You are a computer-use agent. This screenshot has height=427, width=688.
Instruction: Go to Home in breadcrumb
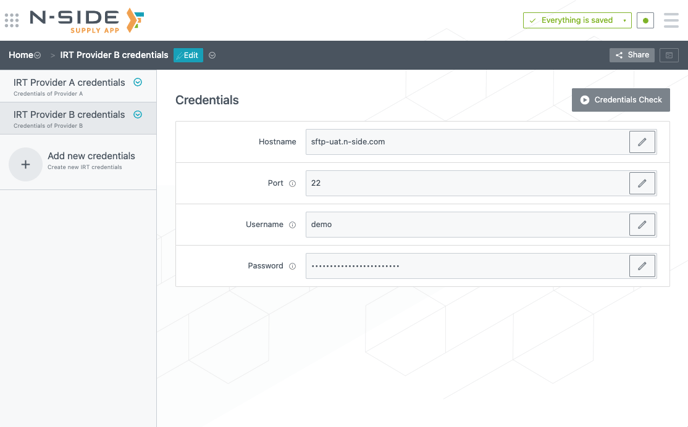(20, 55)
